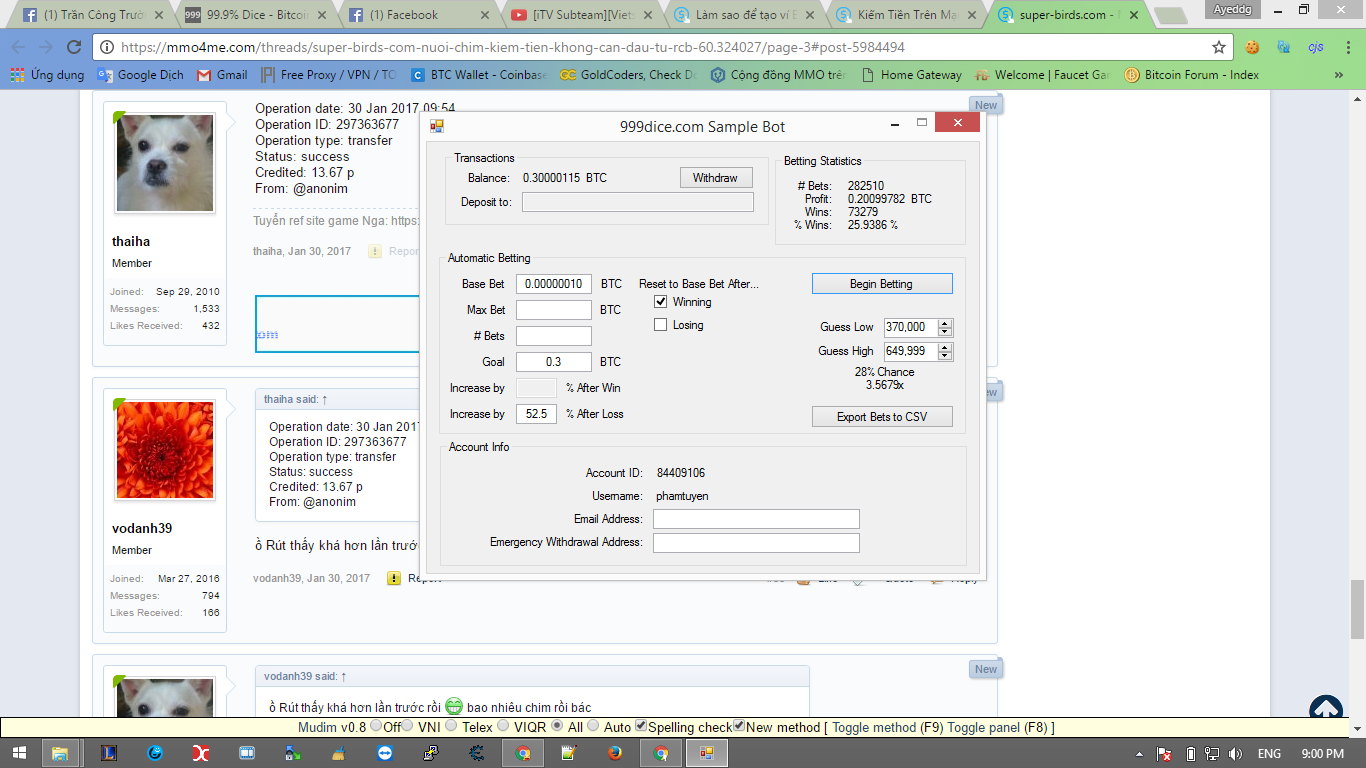Select the Mudim VIQR radio button
The width and height of the screenshot is (1366, 768).
click(x=502, y=726)
